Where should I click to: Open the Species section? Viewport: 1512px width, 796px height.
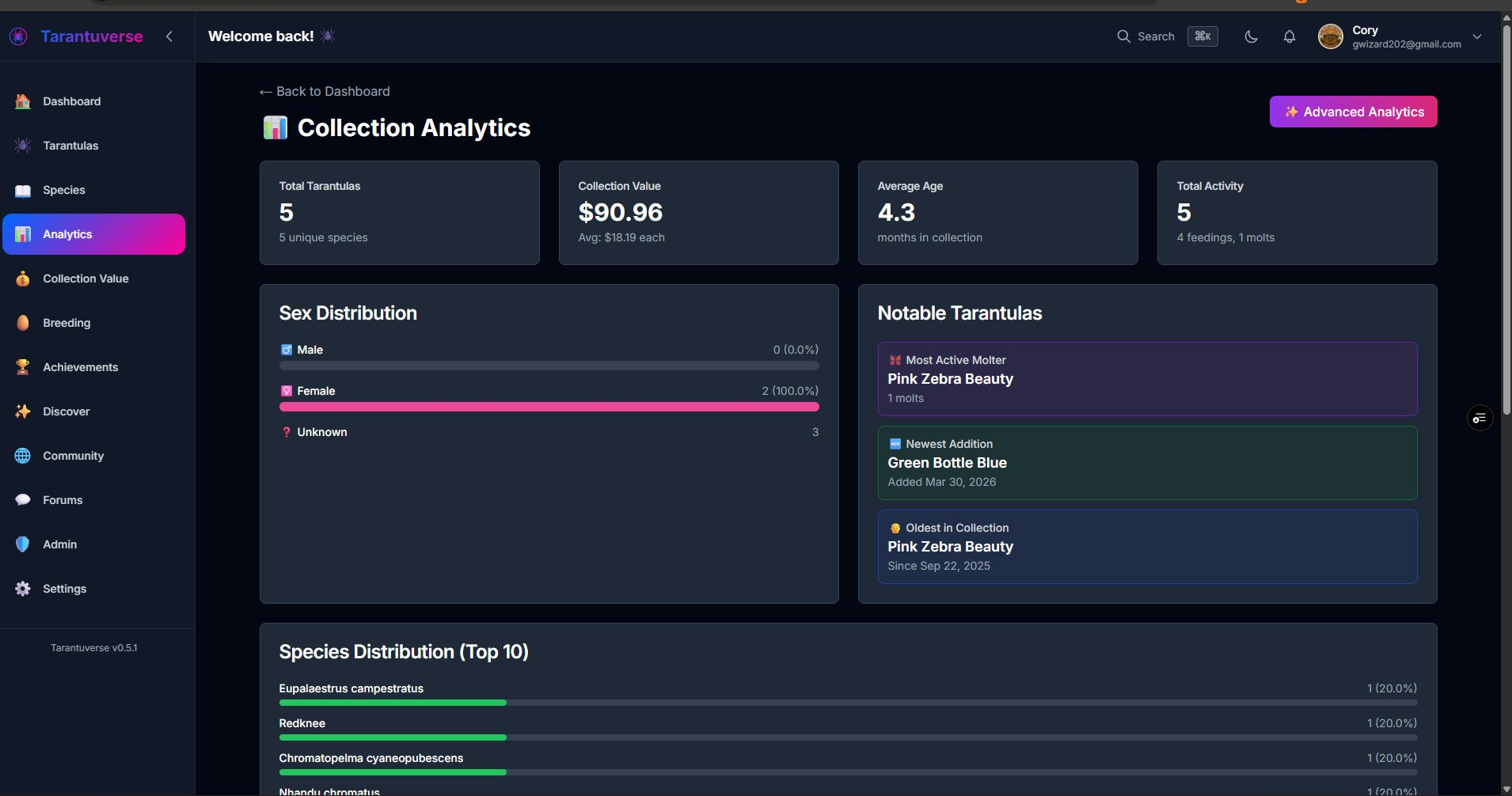tap(93, 190)
